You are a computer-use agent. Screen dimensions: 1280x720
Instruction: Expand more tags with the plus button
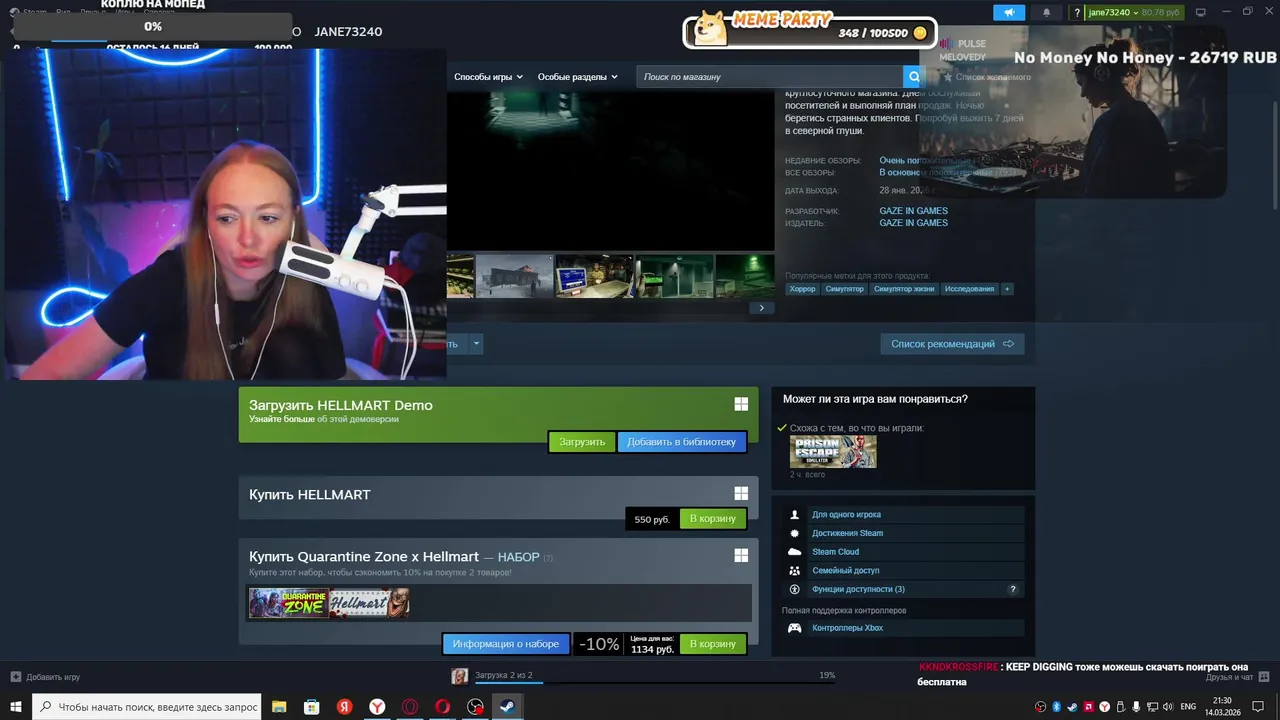(x=1007, y=289)
